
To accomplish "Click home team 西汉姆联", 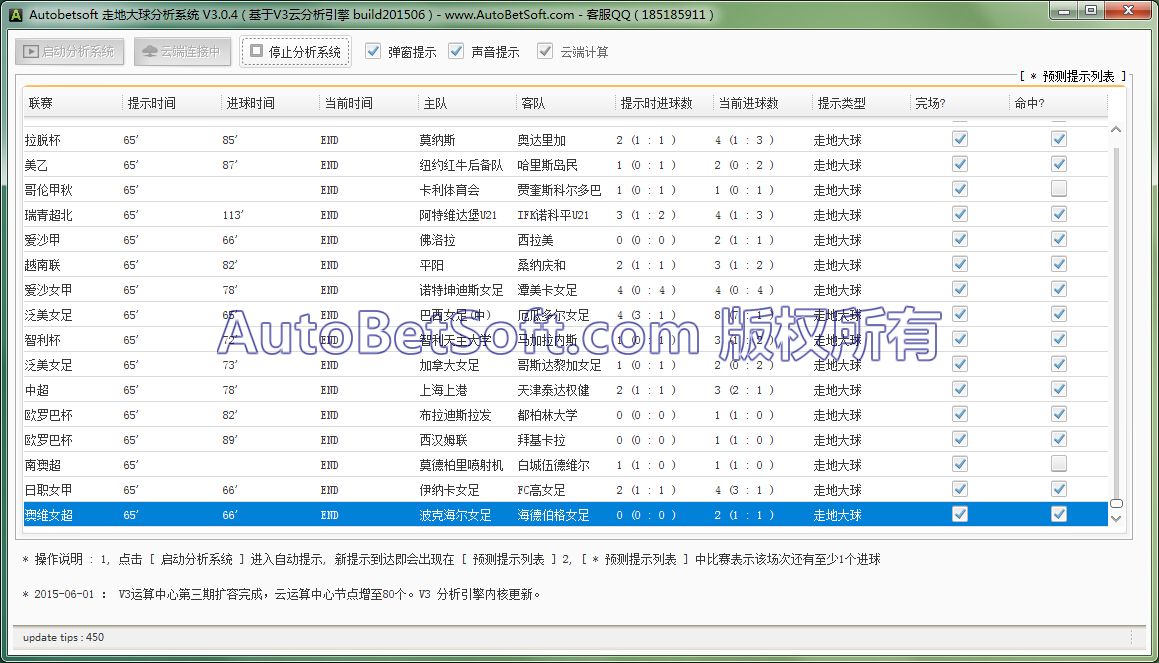I will click(443, 441).
